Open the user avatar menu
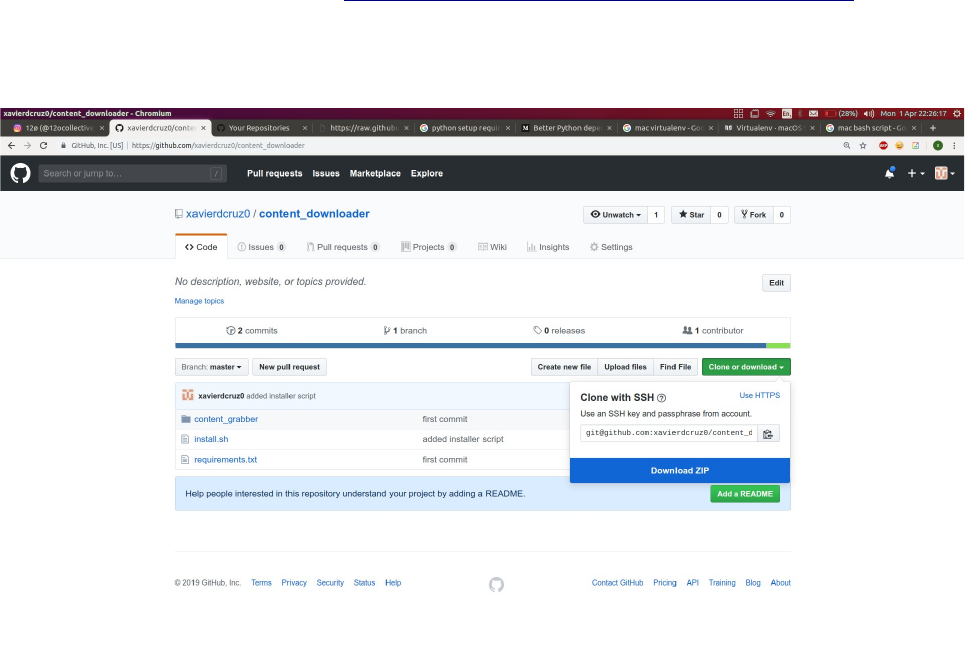 (x=945, y=174)
